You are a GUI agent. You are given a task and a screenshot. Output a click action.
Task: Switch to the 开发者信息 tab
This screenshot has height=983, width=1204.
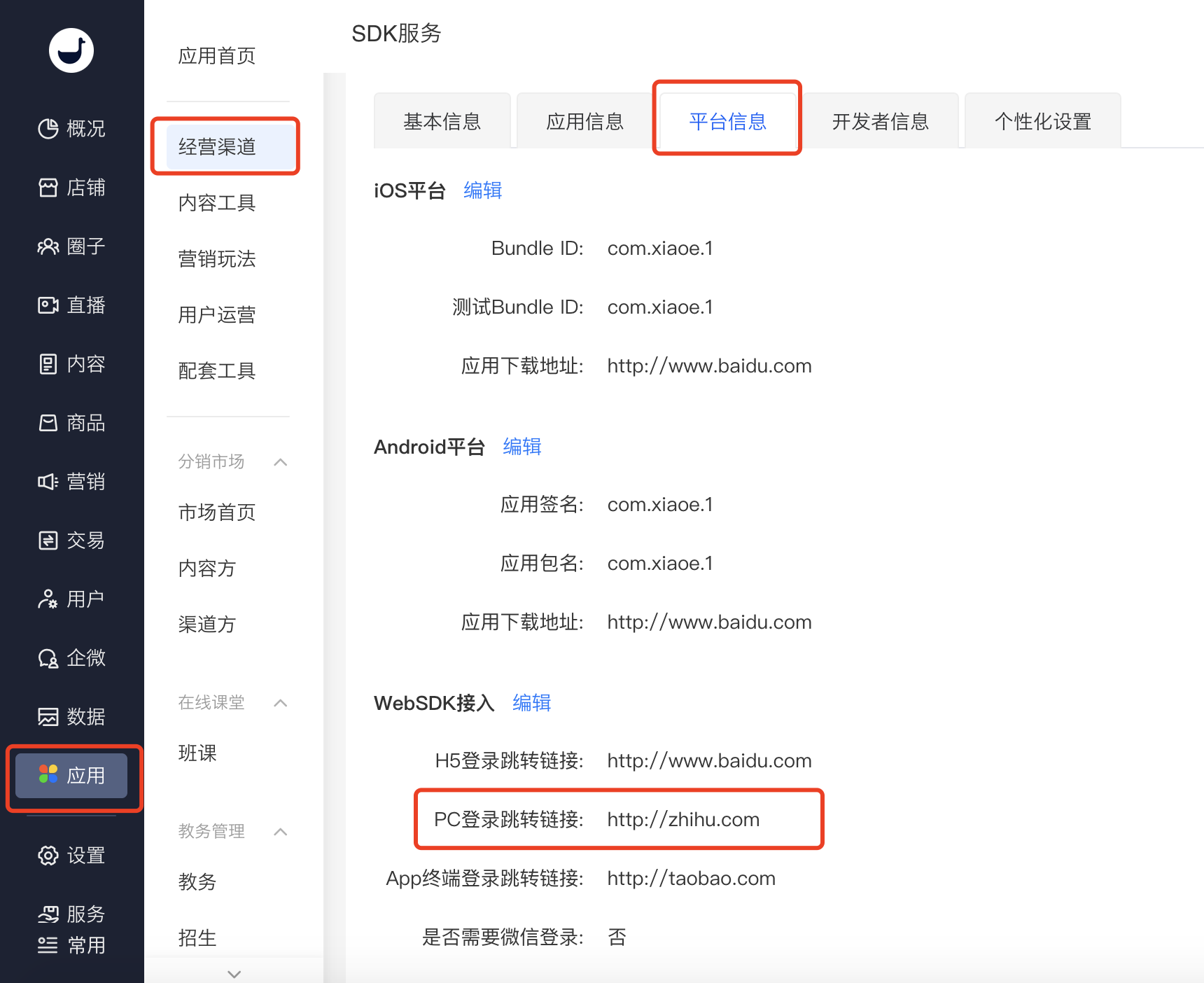880,122
